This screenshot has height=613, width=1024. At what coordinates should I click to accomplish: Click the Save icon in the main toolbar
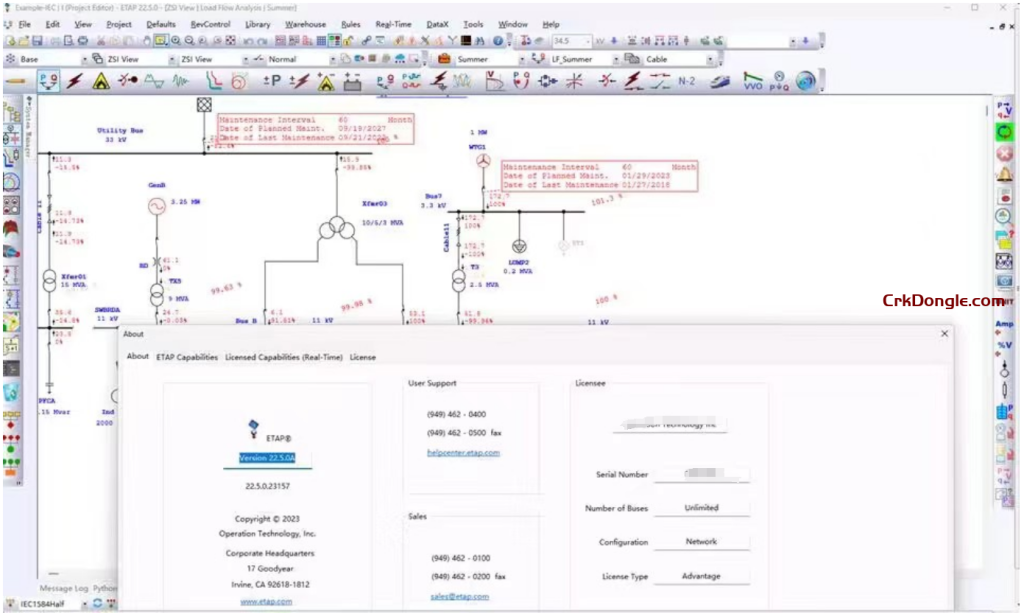click(x=36, y=41)
